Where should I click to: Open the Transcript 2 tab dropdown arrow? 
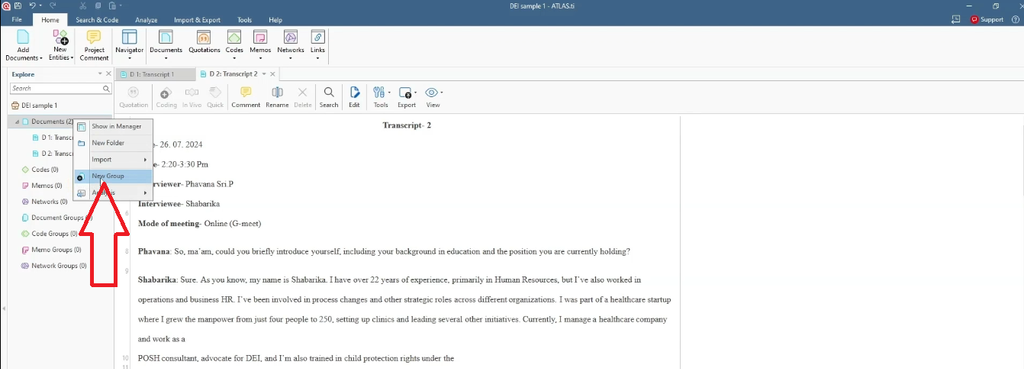tap(264, 74)
